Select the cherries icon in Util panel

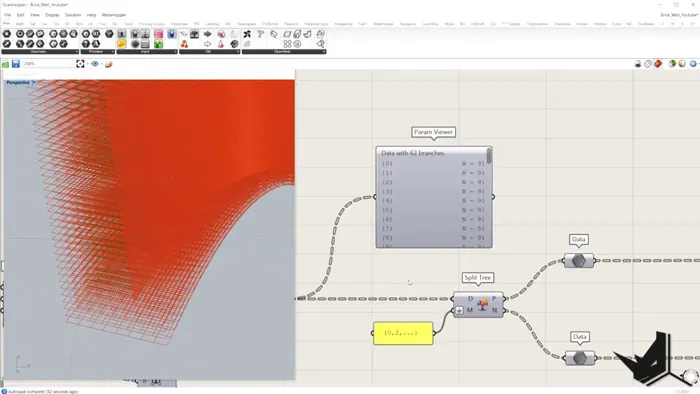184,44
